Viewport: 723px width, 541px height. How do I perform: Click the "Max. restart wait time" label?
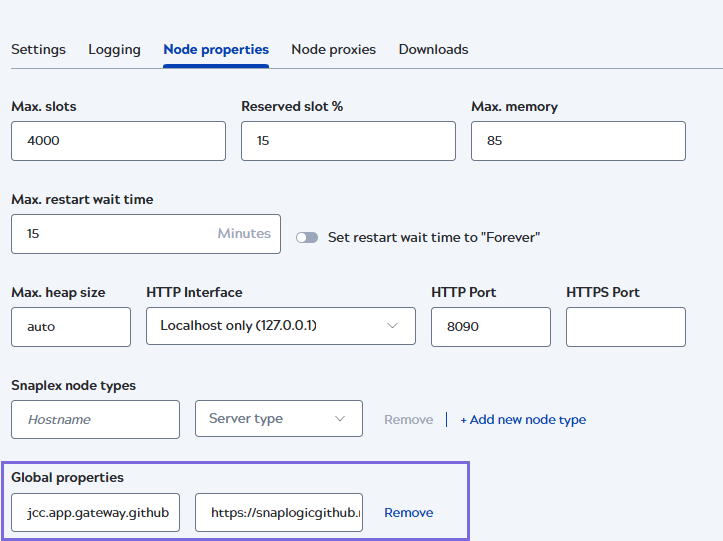click(82, 199)
